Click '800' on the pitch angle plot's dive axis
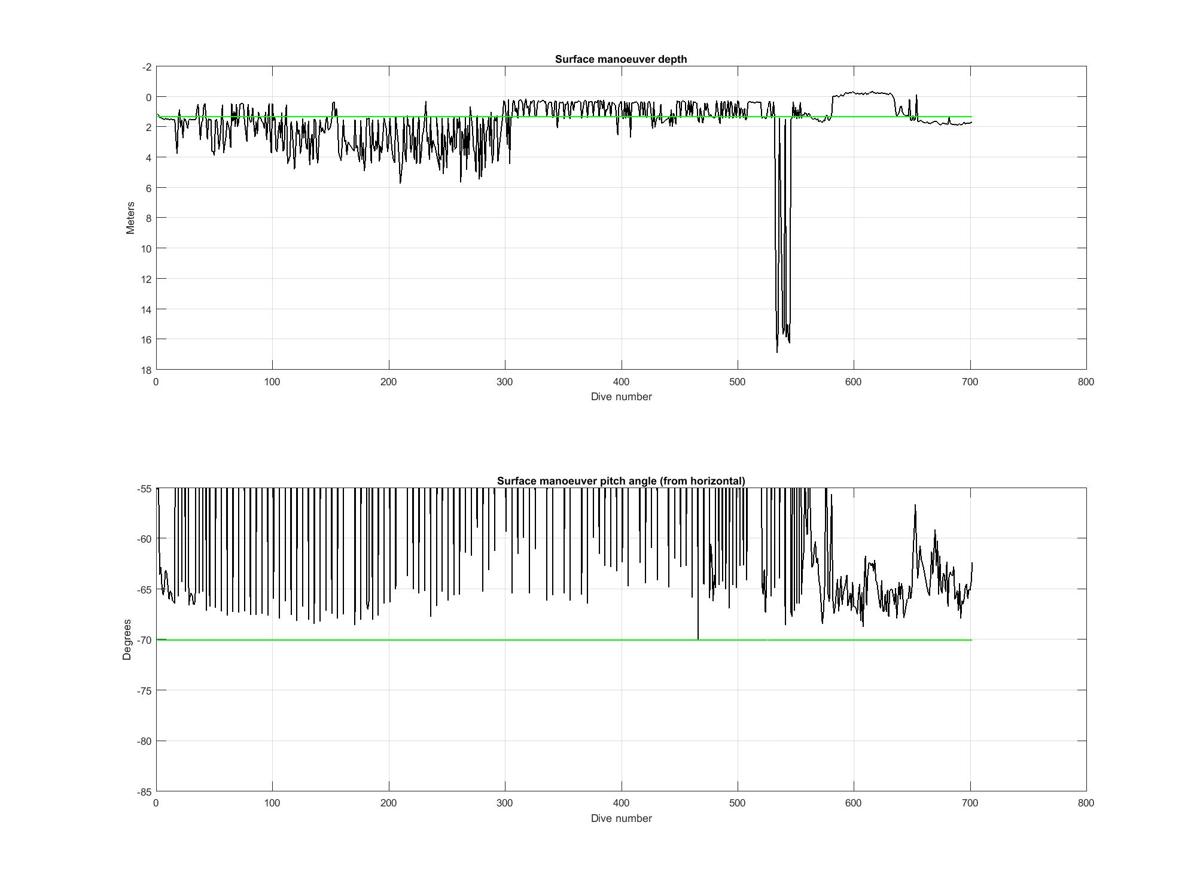The width and height of the screenshot is (1200, 889). tap(1086, 803)
